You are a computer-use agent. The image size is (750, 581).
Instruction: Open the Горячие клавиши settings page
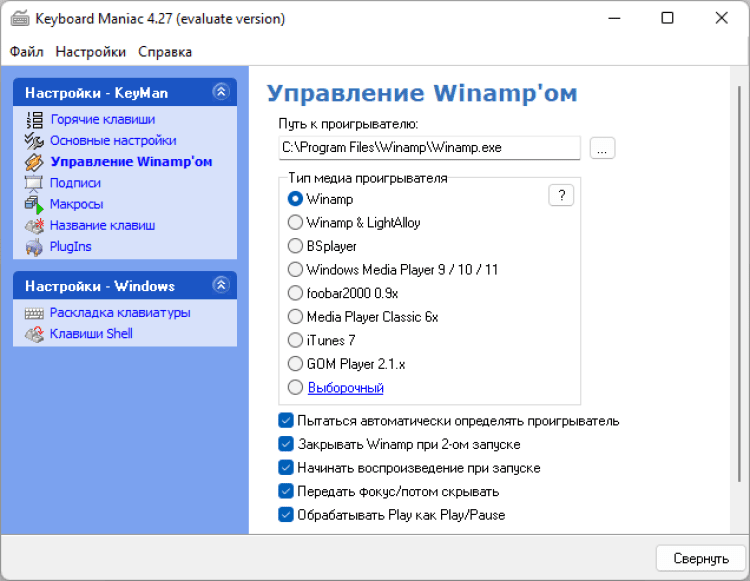[102, 120]
